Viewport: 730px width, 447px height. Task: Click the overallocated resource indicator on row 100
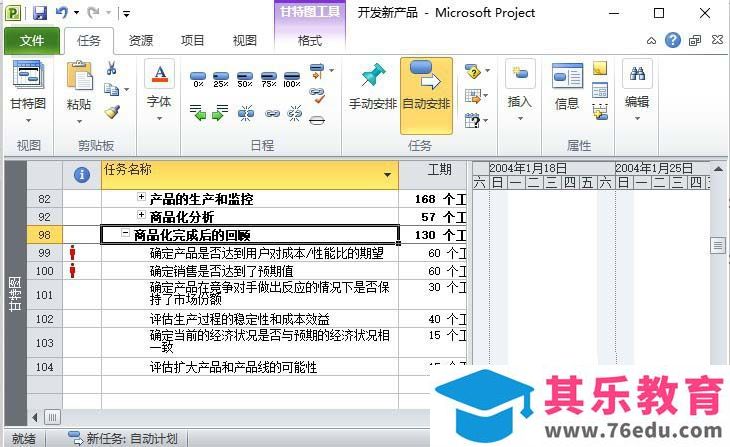point(72,271)
